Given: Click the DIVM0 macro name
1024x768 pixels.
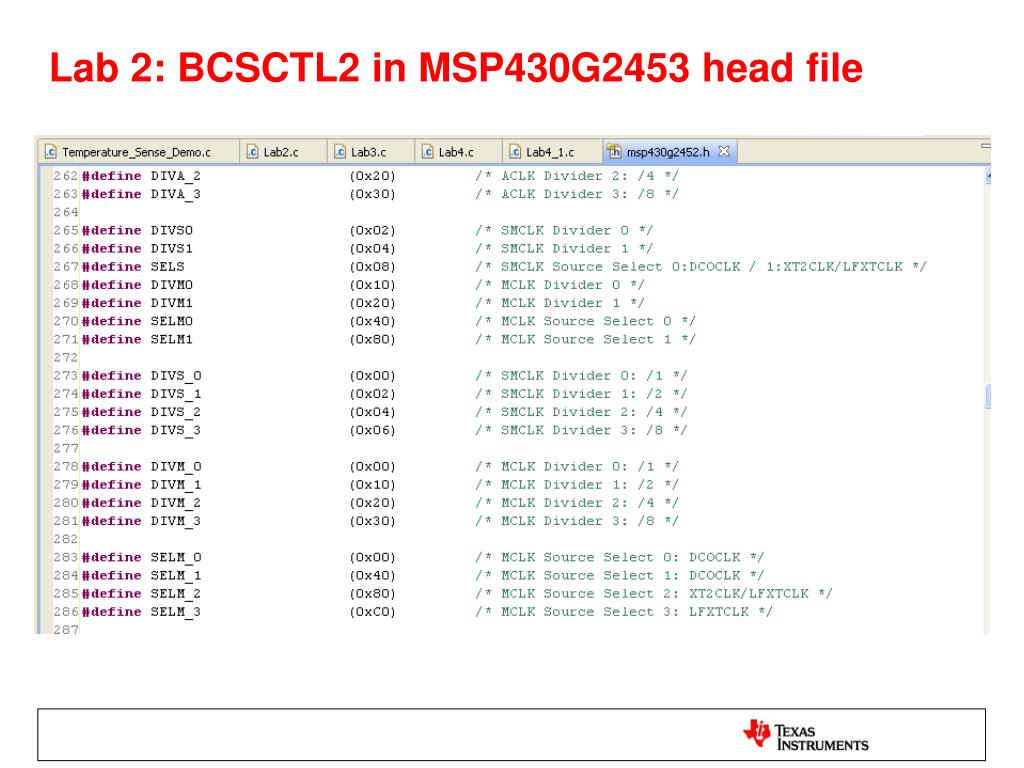Looking at the screenshot, I should coord(172,285).
